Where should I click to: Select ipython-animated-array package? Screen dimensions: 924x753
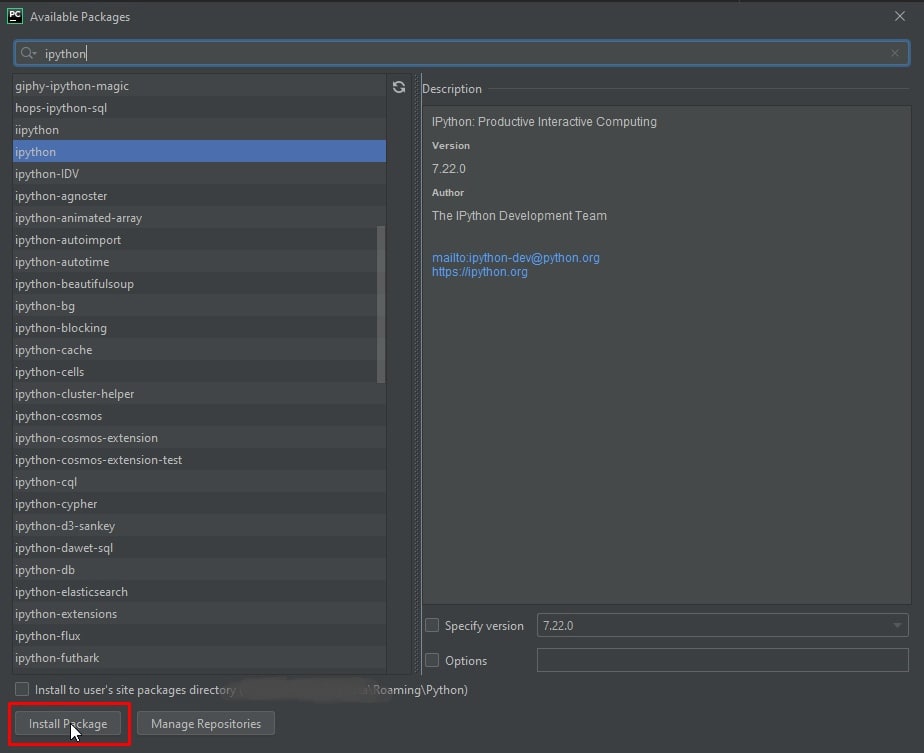[199, 217]
